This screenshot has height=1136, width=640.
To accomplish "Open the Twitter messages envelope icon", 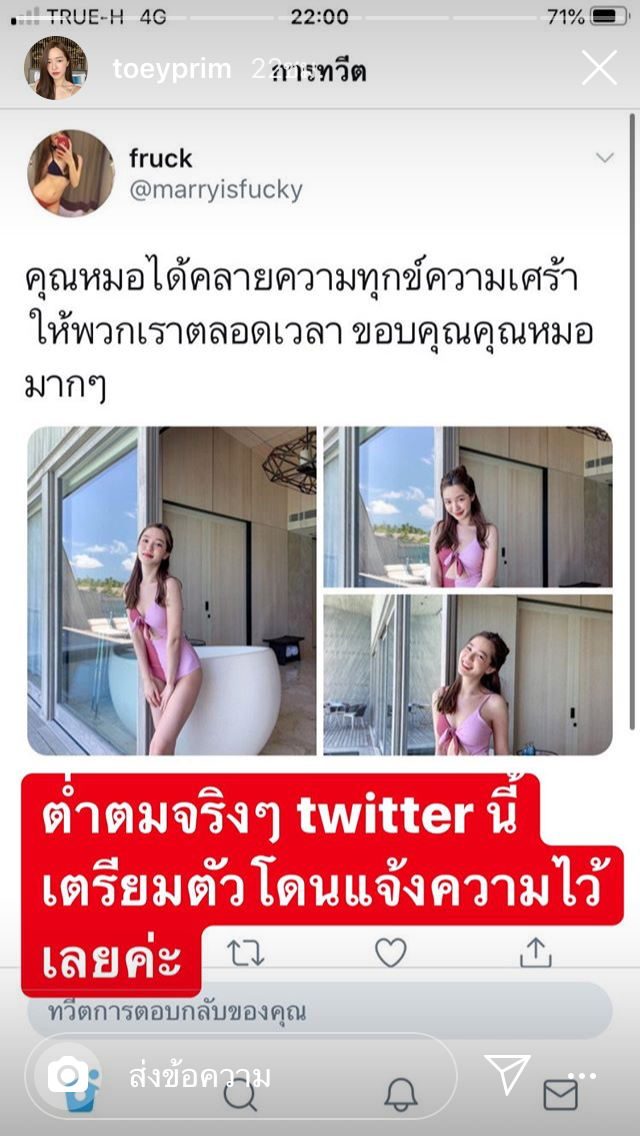I will point(560,1095).
